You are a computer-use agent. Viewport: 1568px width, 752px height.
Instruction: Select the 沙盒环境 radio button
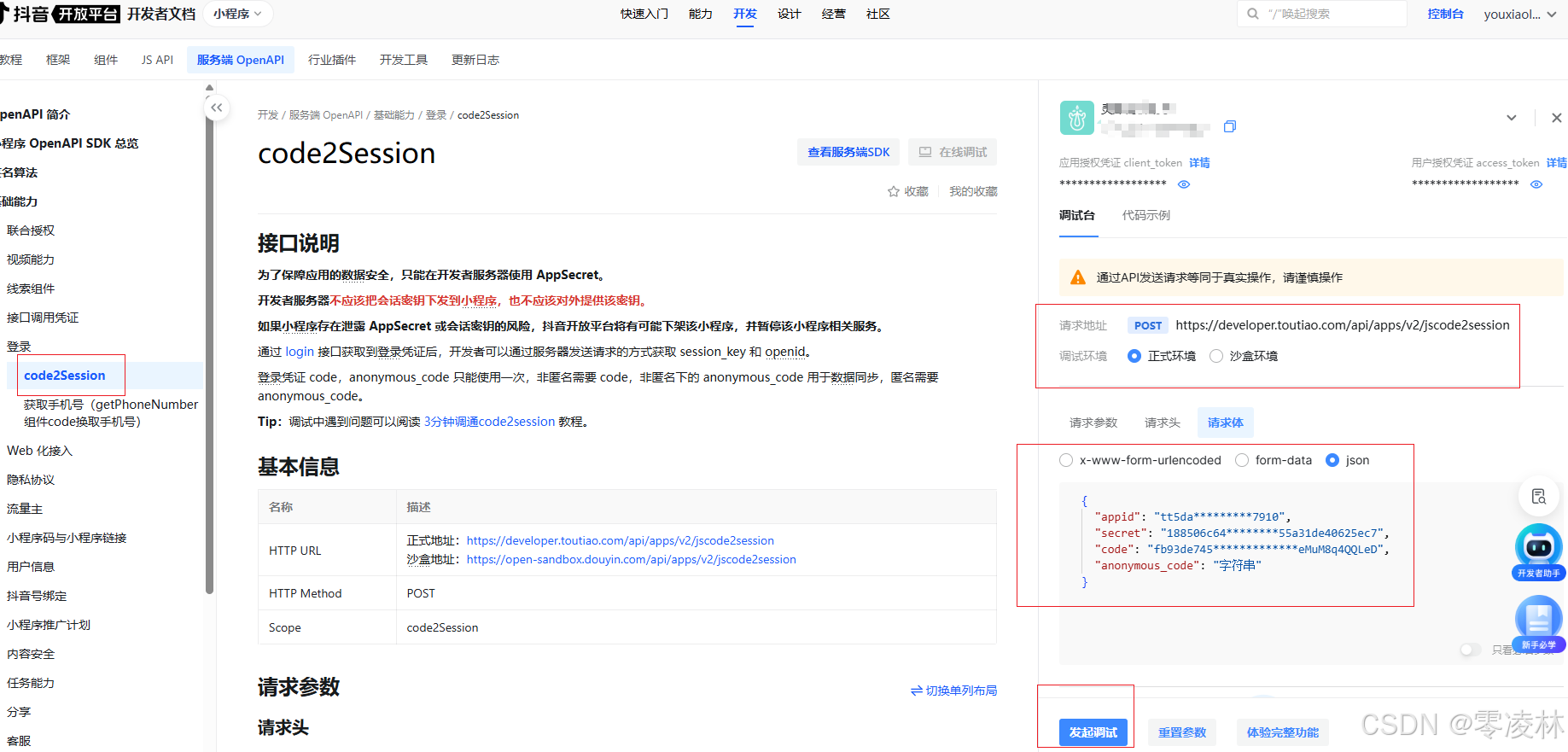pyautogui.click(x=1216, y=356)
